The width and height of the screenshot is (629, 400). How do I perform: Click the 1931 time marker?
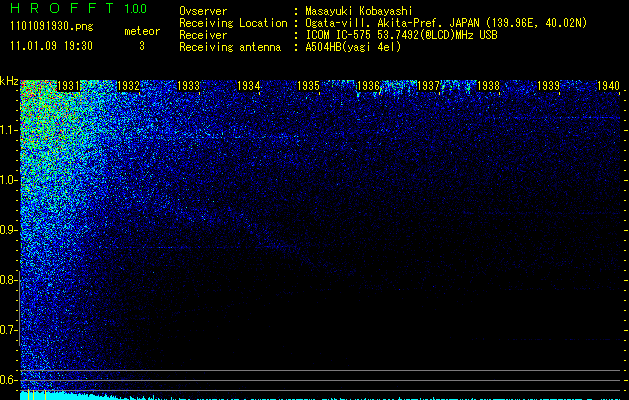coord(69,86)
